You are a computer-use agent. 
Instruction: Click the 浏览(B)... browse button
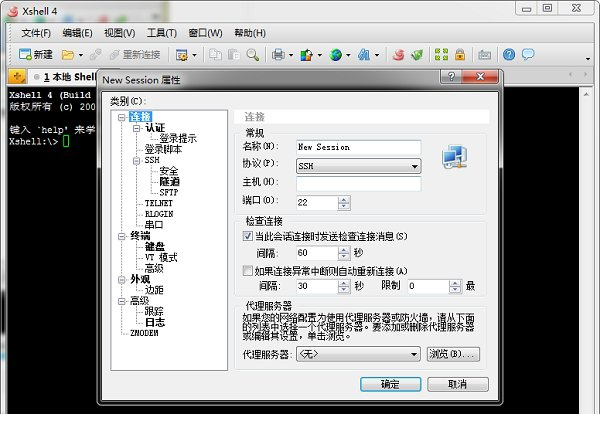coord(453,354)
